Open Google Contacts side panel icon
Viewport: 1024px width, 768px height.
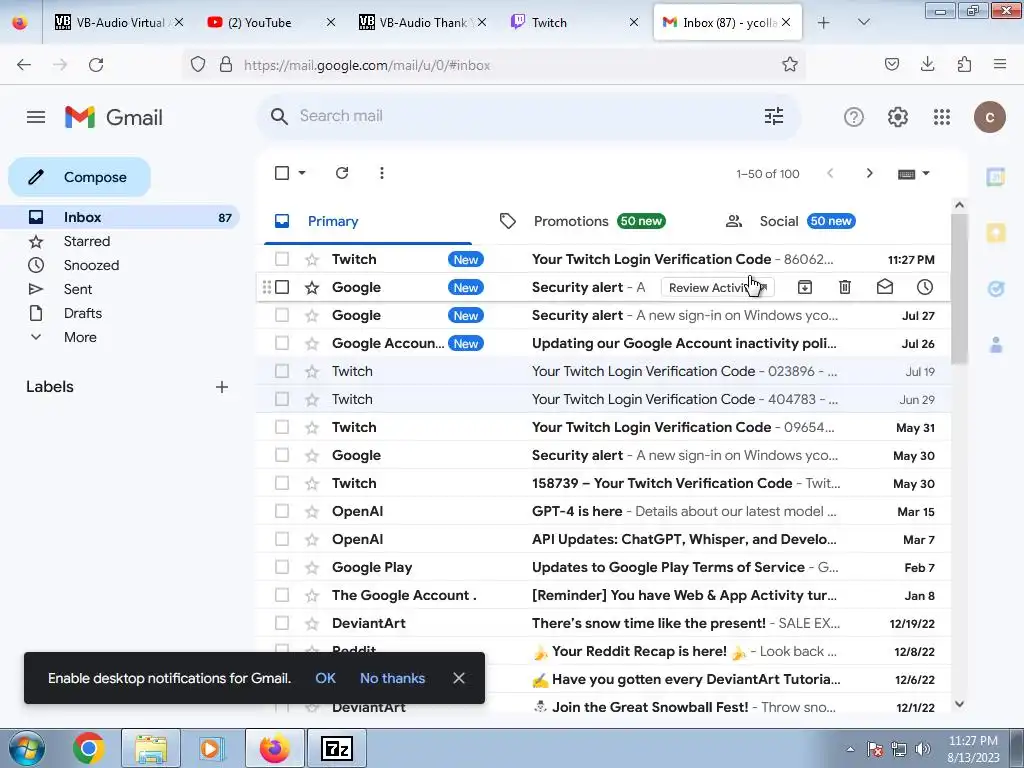(x=995, y=344)
